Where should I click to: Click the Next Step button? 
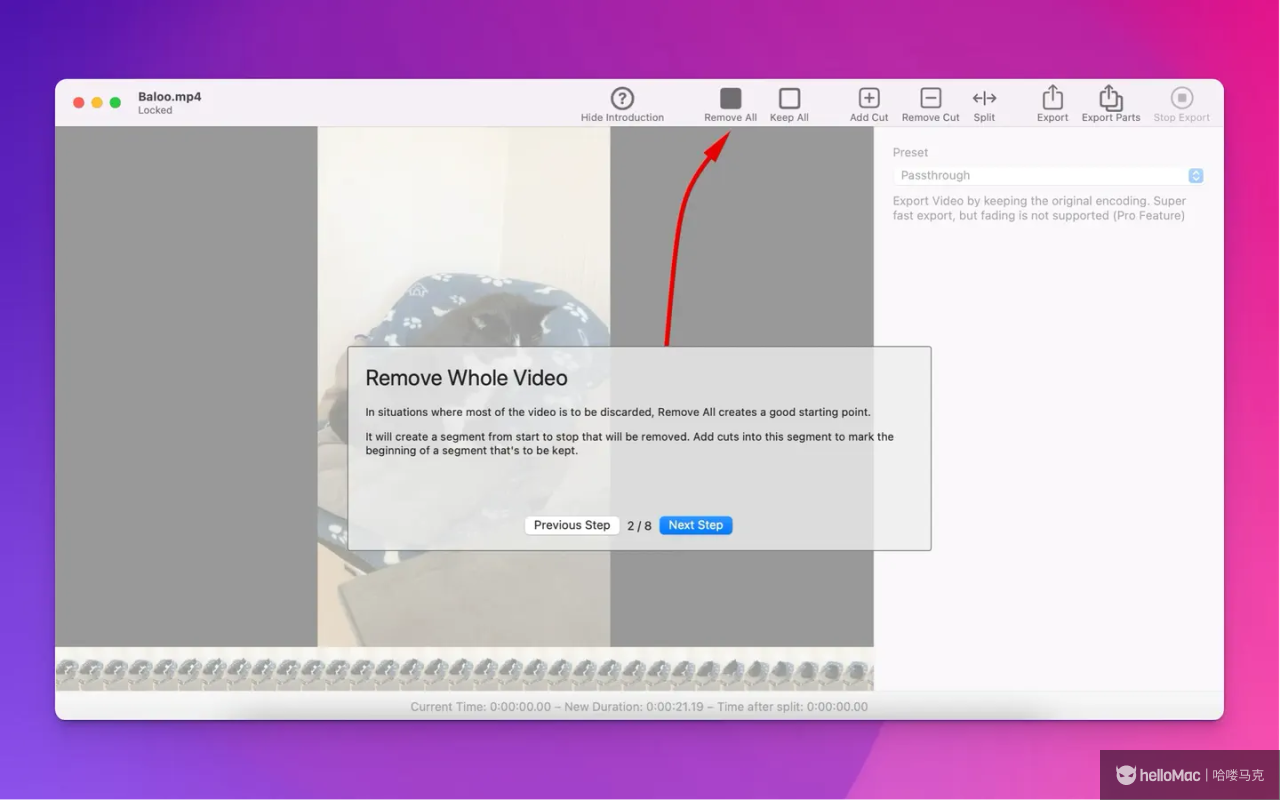pos(696,525)
